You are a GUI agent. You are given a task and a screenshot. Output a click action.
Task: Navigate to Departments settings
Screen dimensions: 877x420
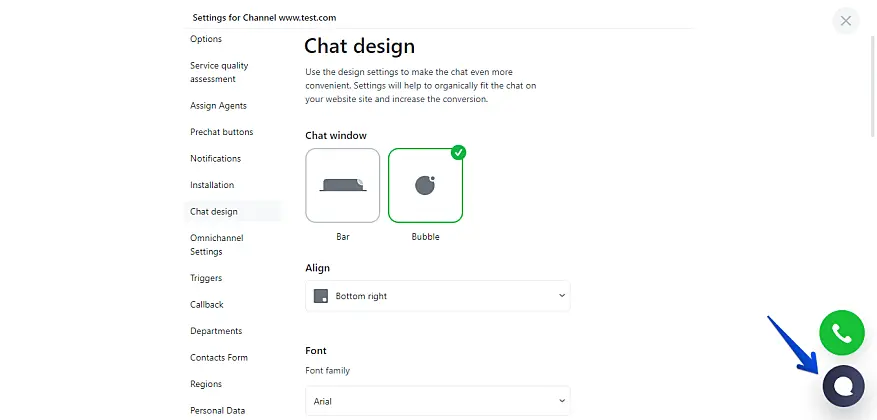click(x=217, y=331)
